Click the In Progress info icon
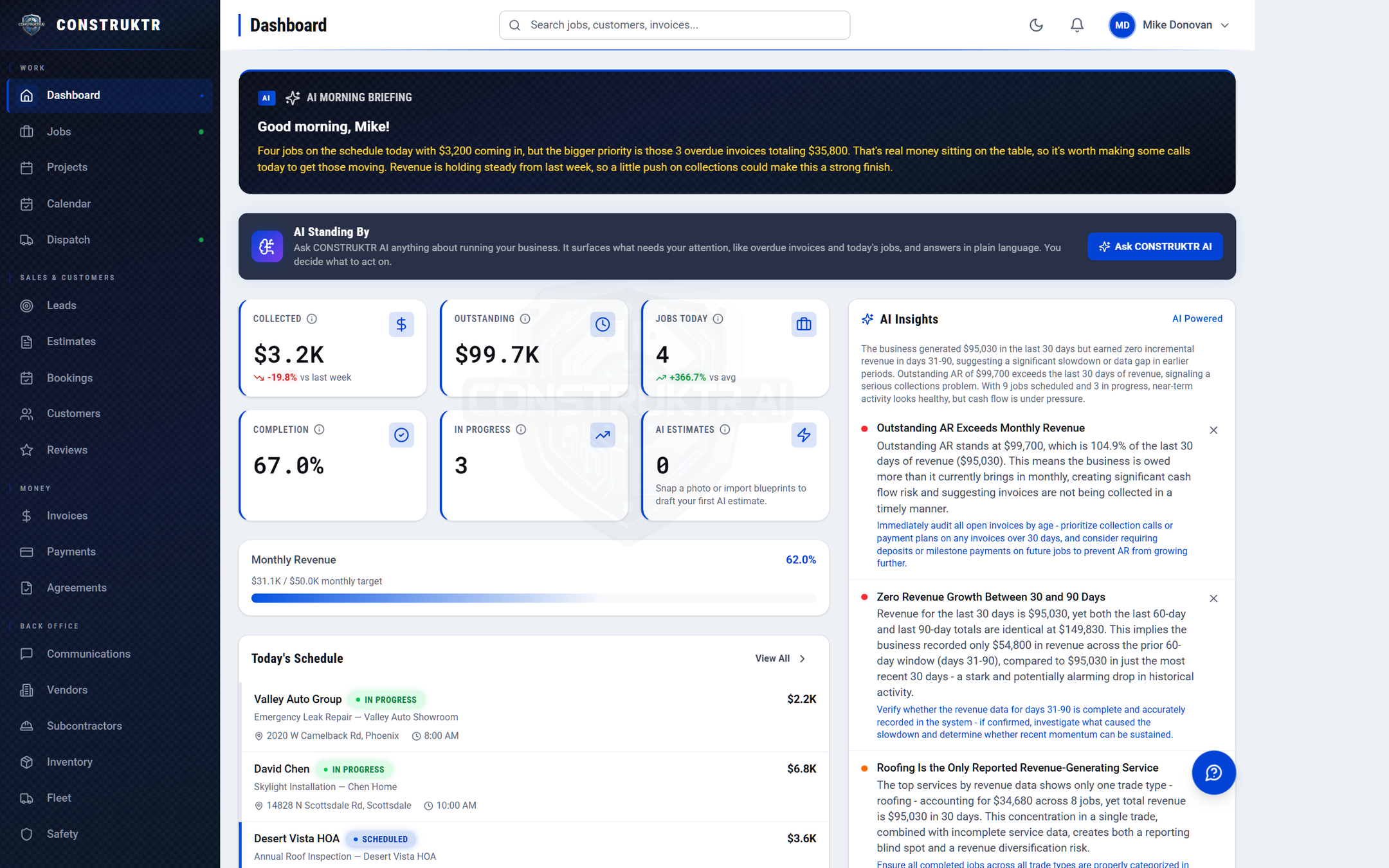 522,429
